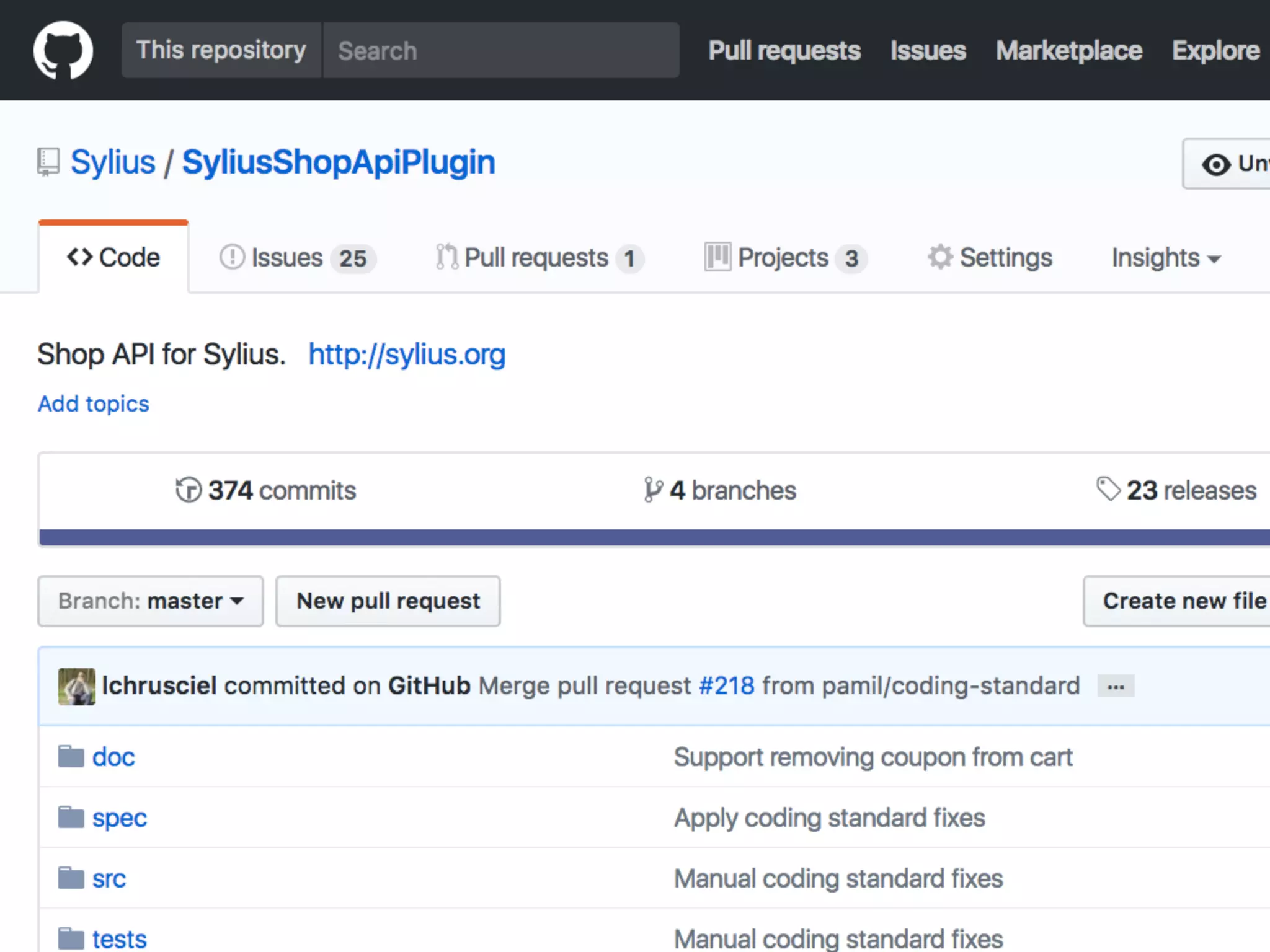Image resolution: width=1270 pixels, height=952 pixels.
Task: Open the Insights dropdown menu
Action: point(1165,258)
